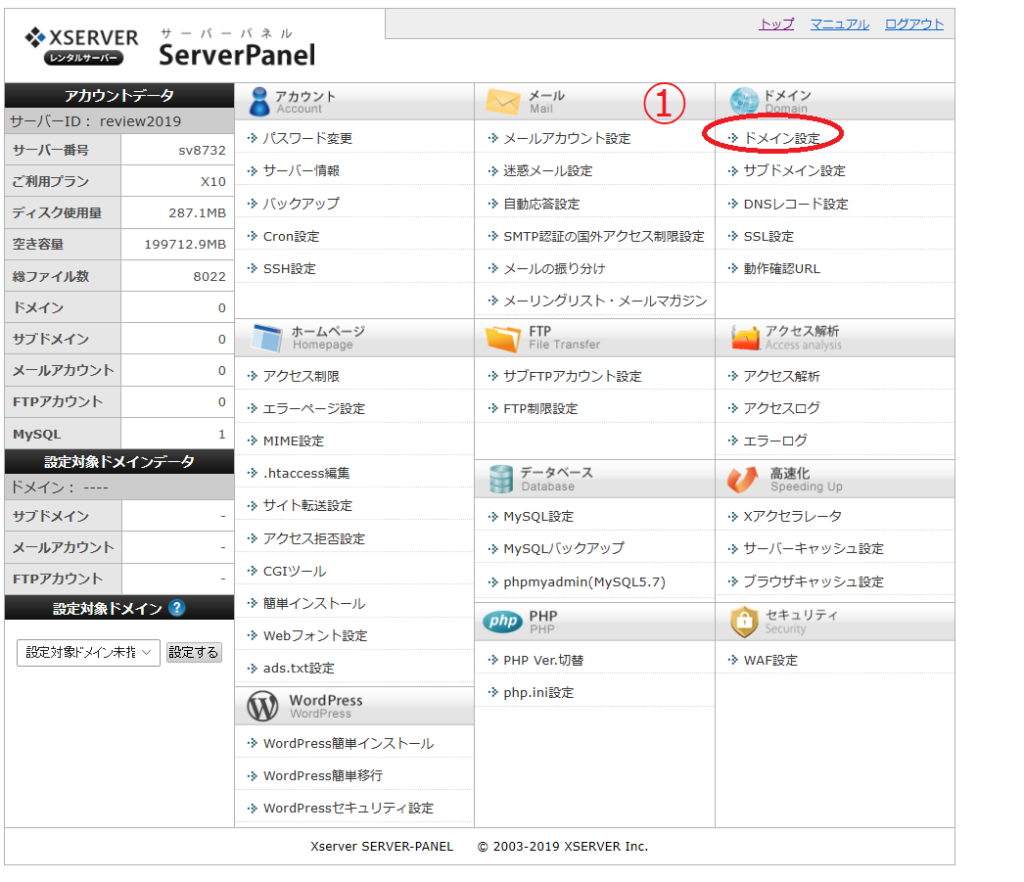Open アクセス制限
This screenshot has width=1024, height=882.
[x=301, y=376]
